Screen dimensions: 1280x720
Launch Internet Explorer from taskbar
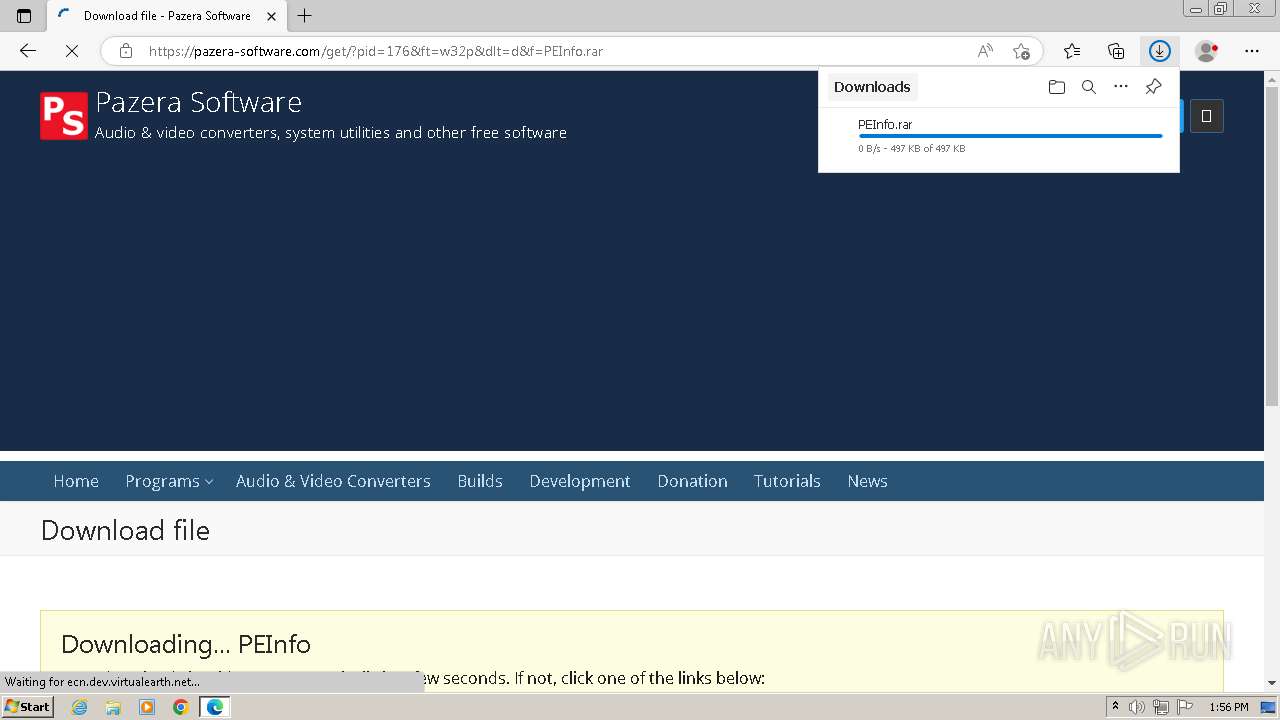click(x=80, y=707)
